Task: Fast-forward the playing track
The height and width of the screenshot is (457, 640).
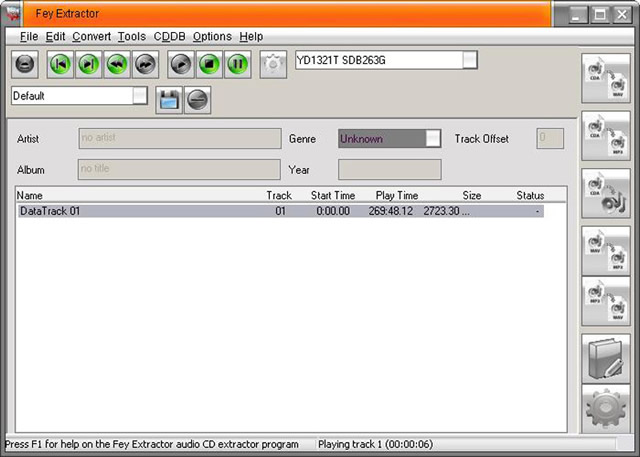Action: [145, 64]
